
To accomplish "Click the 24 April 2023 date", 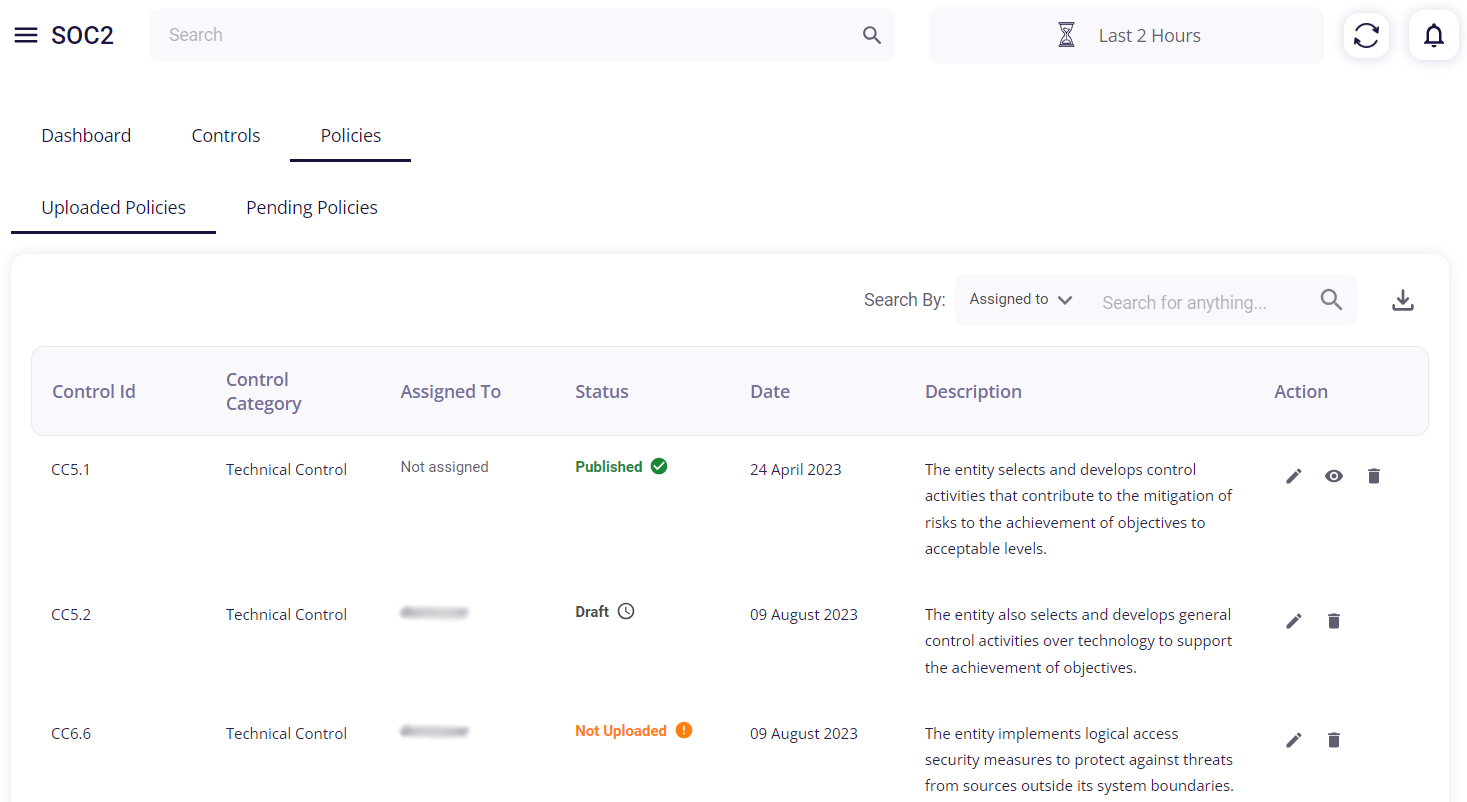I will (x=796, y=469).
